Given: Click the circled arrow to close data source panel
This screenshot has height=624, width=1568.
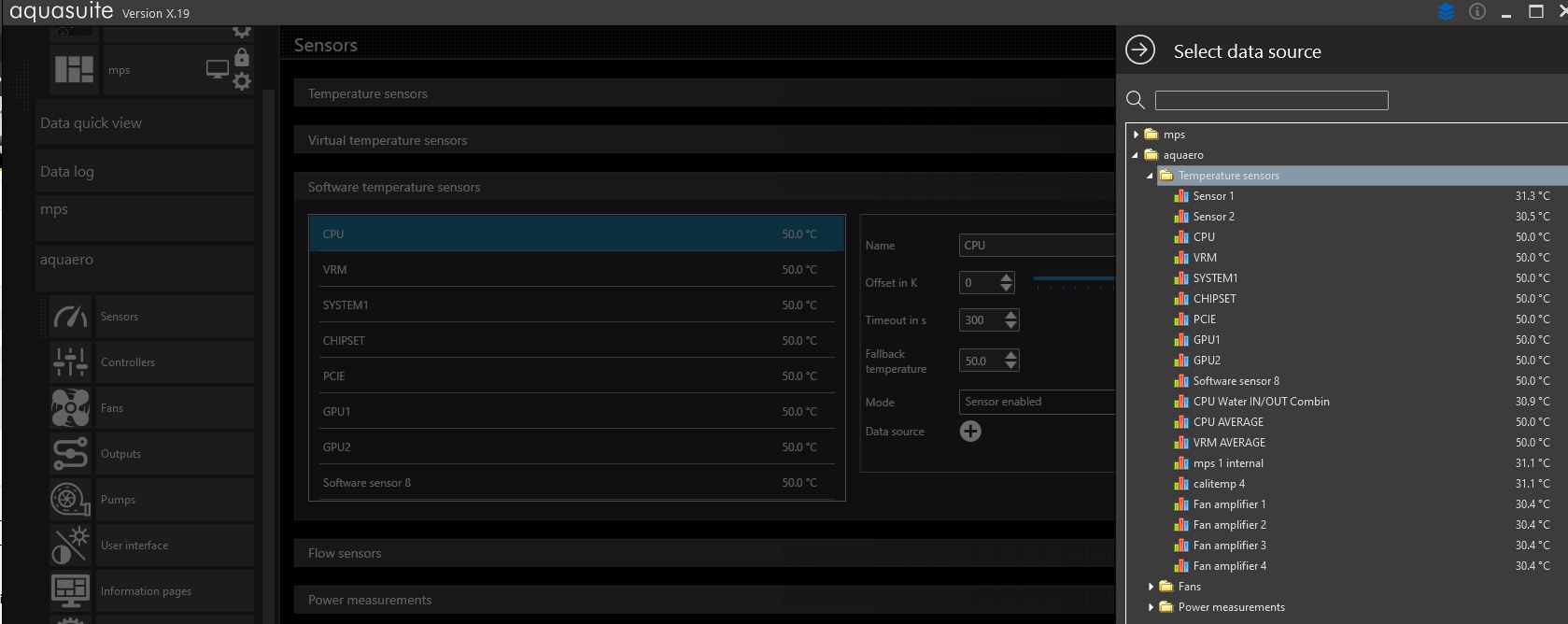Looking at the screenshot, I should coord(1140,50).
